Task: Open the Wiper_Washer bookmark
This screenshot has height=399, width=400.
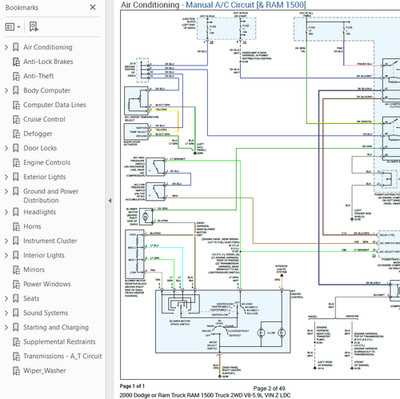Action: (44, 371)
